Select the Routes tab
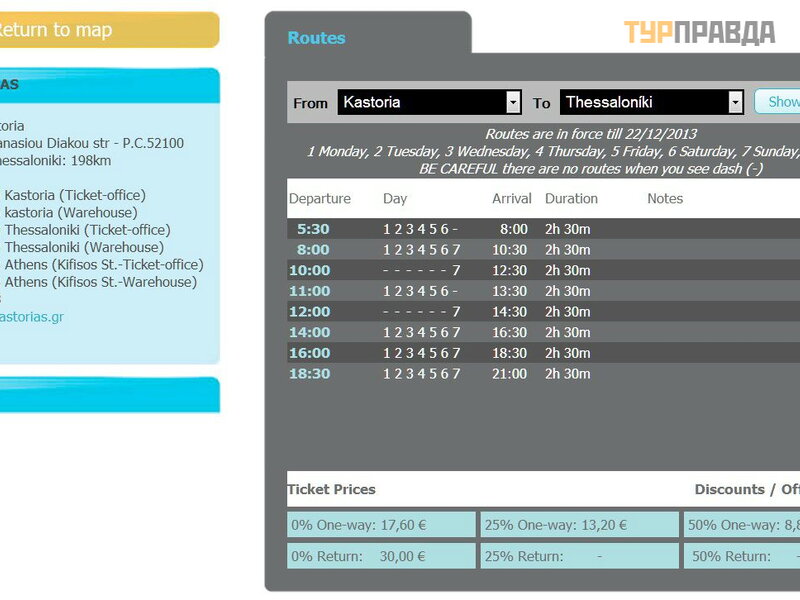The image size is (800, 600). [316, 38]
